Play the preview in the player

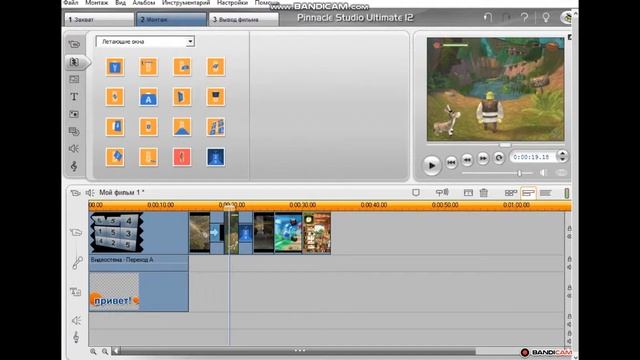click(431, 165)
